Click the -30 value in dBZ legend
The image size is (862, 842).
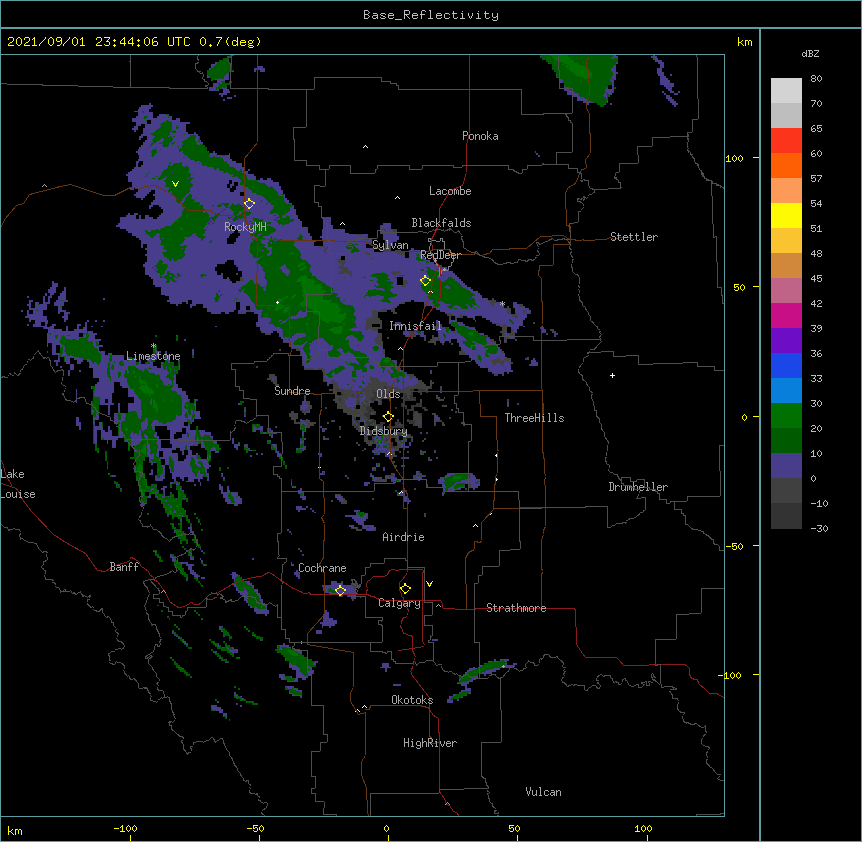819,528
